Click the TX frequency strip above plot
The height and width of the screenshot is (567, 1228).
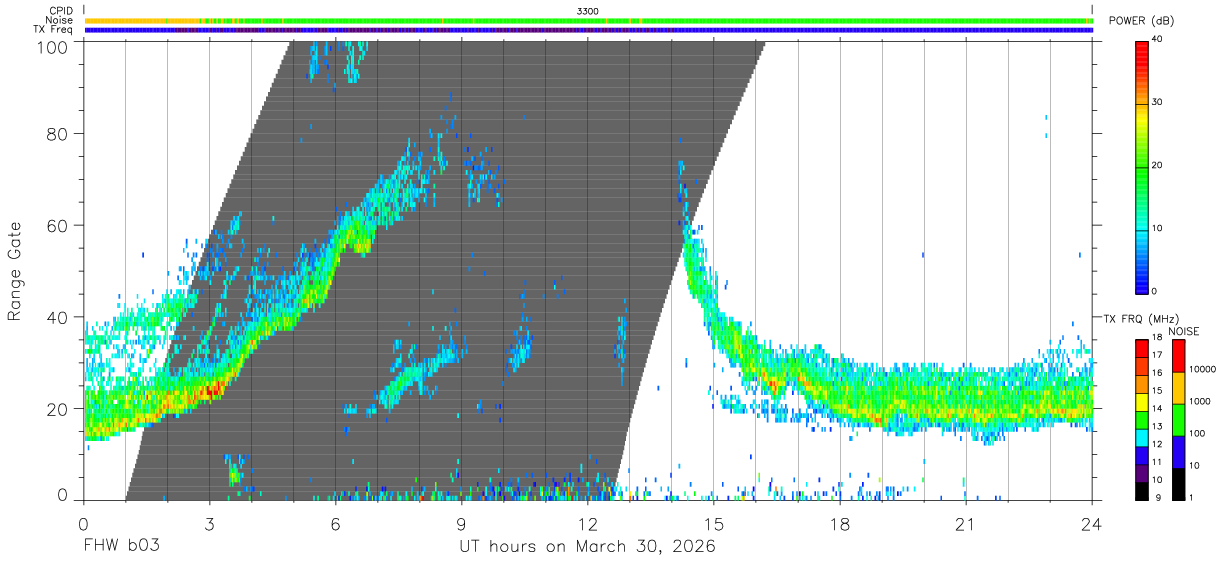click(x=588, y=30)
